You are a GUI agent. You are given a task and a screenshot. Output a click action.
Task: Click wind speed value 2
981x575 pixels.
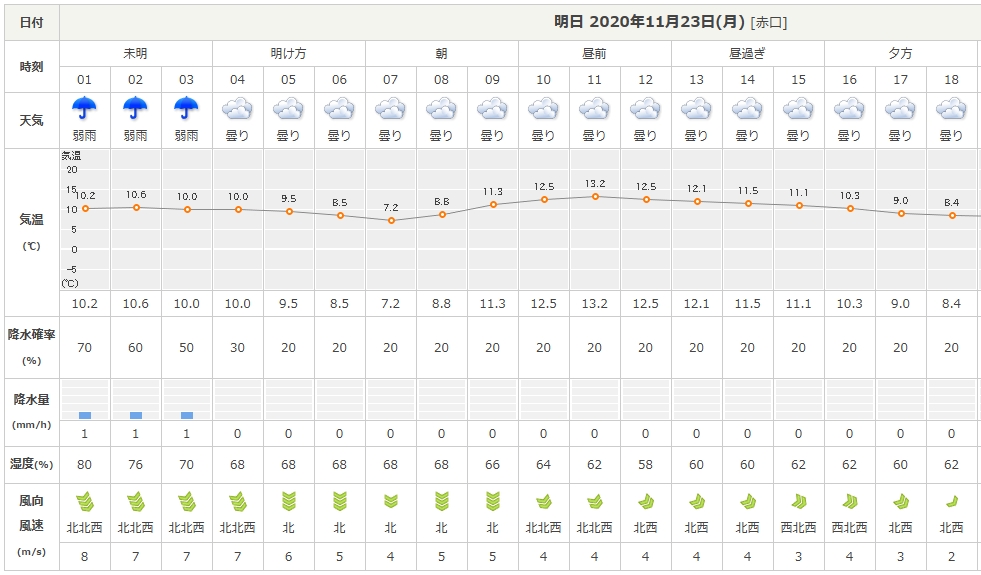point(951,557)
